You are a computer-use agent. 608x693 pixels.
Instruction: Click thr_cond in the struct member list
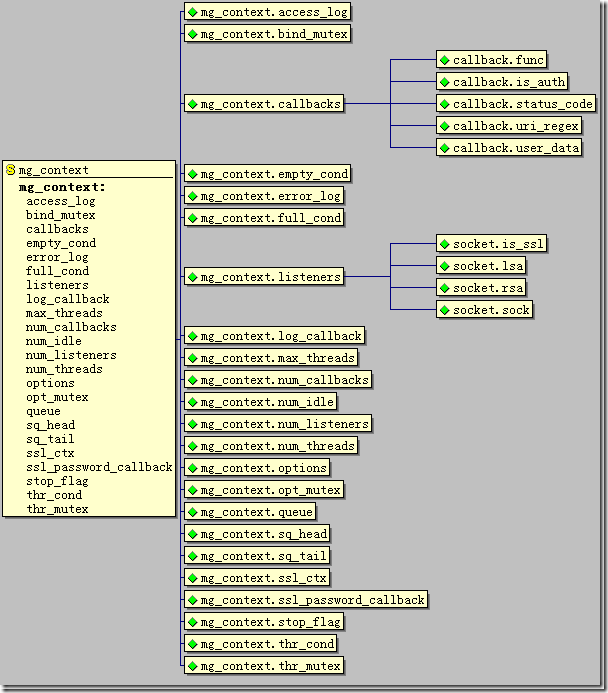coord(54,495)
